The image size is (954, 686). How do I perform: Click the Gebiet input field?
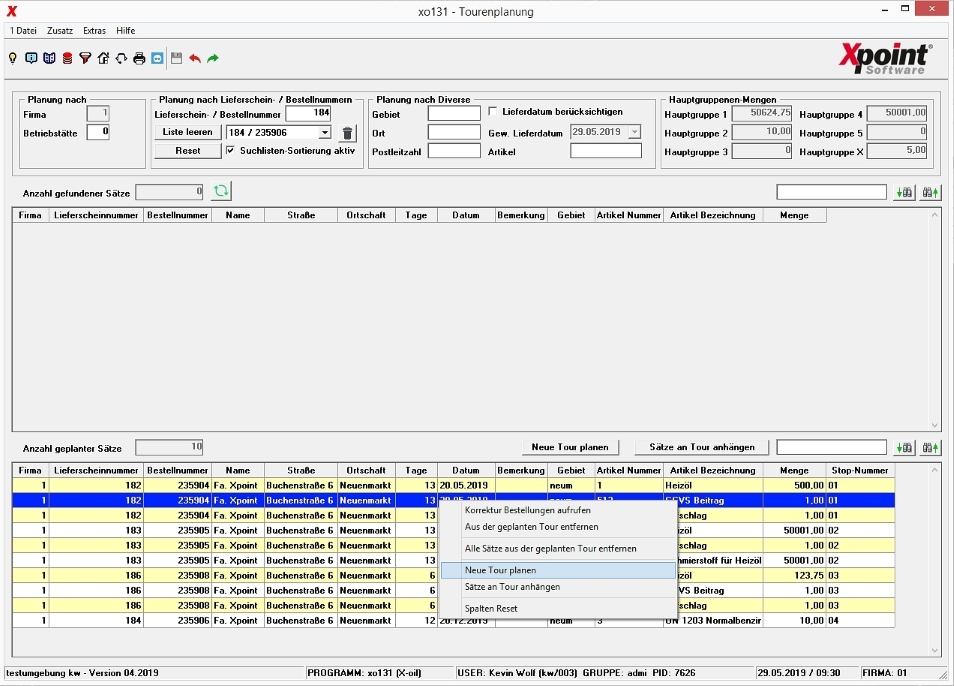point(454,113)
